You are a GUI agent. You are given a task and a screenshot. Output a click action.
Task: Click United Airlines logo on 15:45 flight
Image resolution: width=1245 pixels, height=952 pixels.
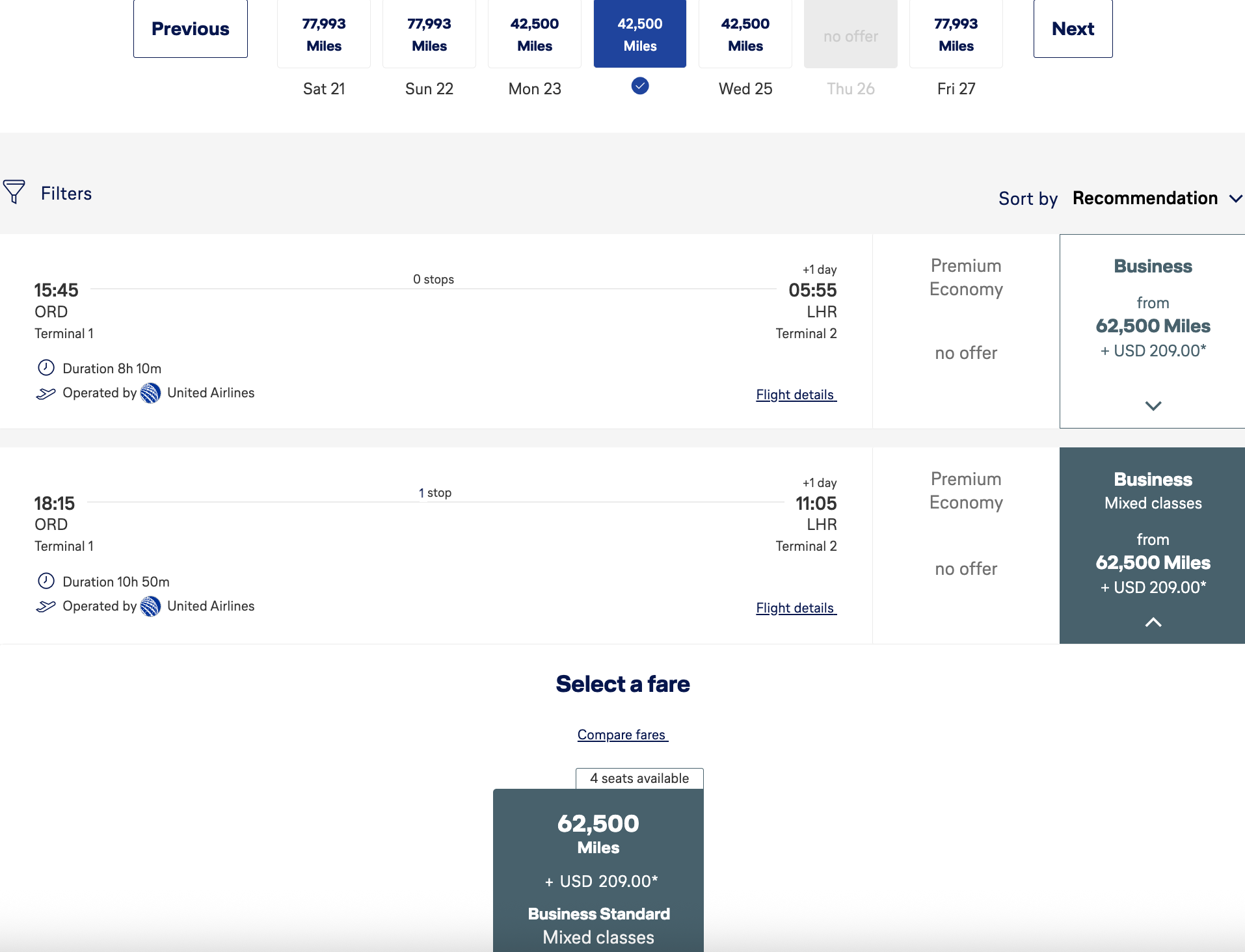tap(150, 393)
